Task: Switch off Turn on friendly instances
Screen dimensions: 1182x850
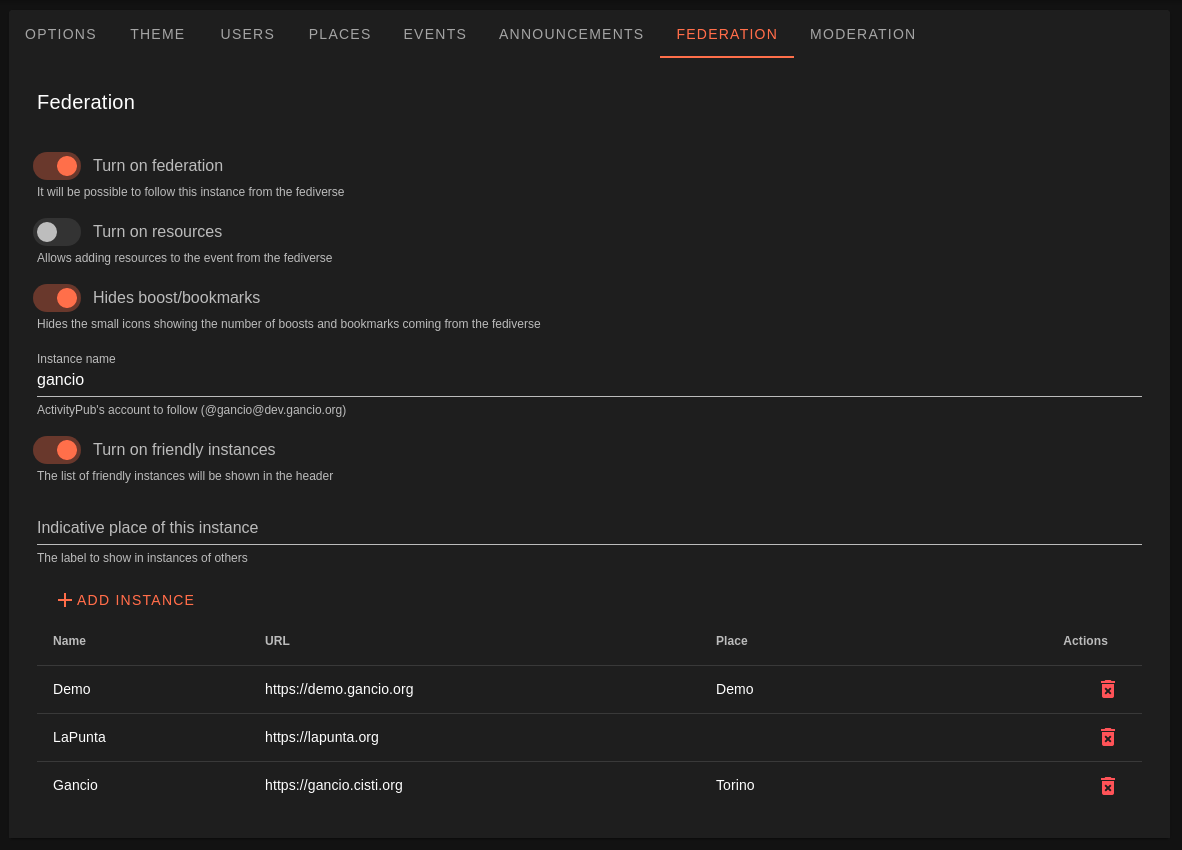Action: pyautogui.click(x=57, y=450)
